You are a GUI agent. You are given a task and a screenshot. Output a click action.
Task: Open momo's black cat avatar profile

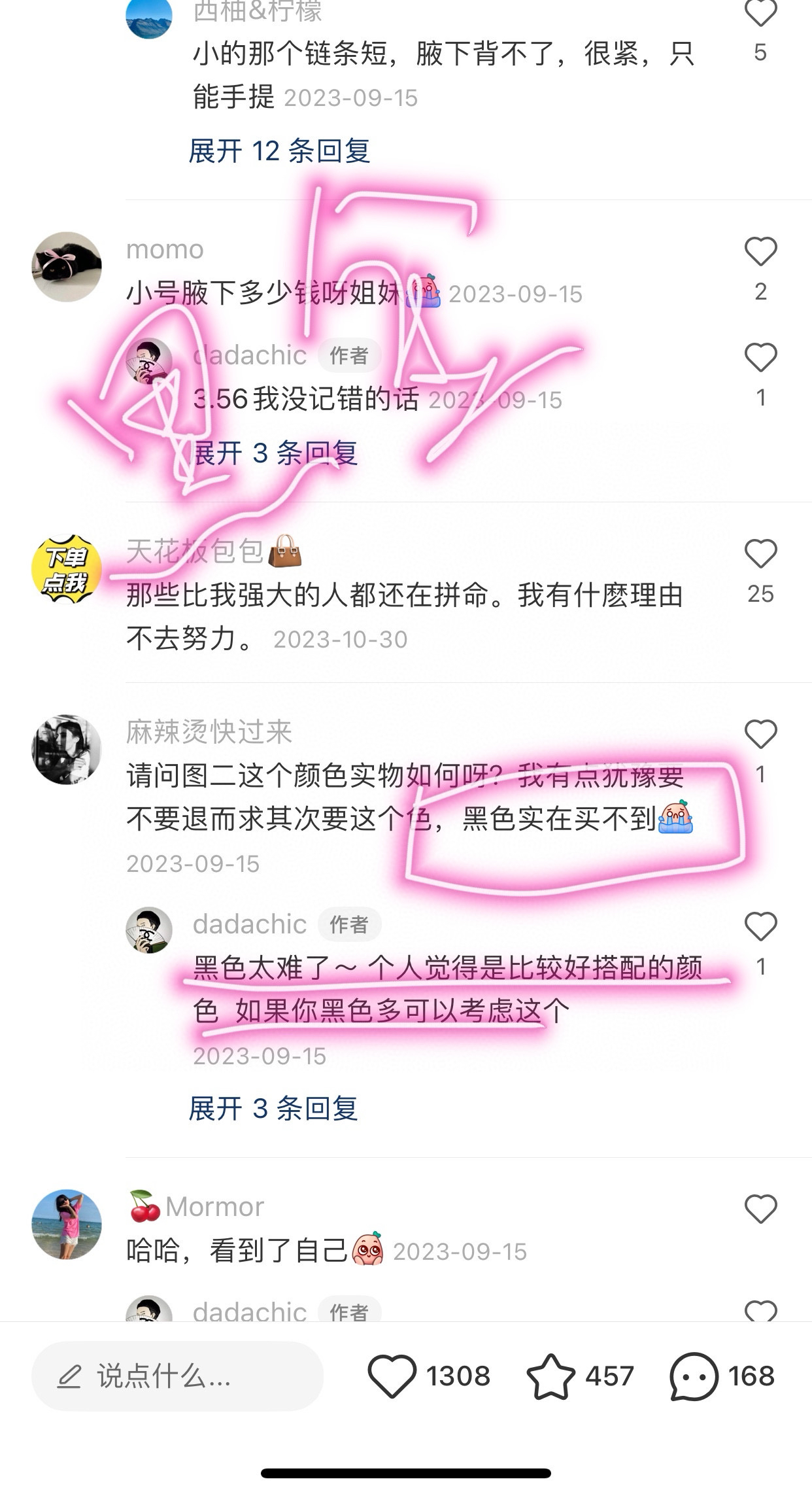(67, 267)
